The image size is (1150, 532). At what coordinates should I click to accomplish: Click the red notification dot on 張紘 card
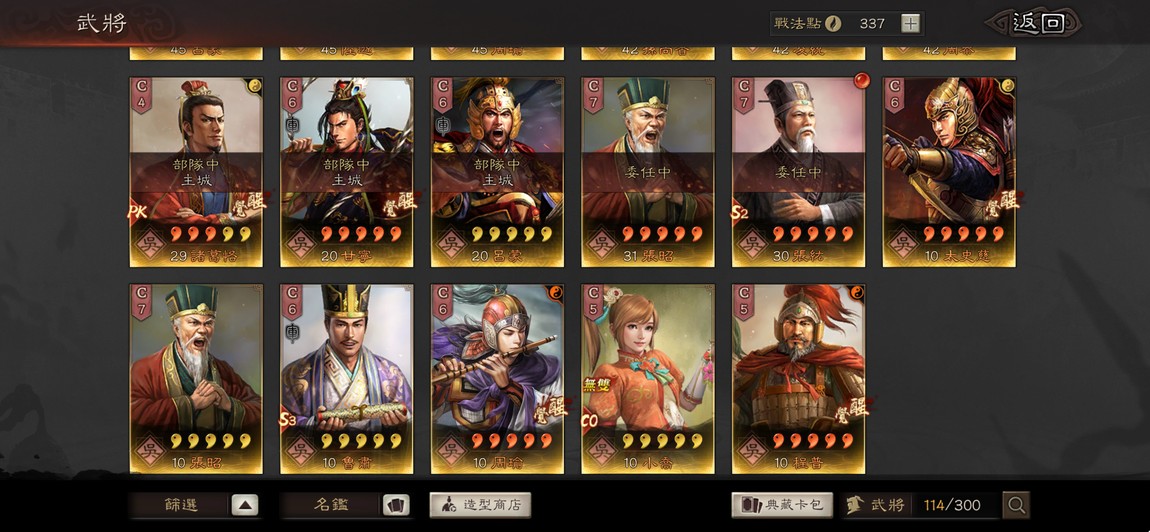(x=862, y=81)
